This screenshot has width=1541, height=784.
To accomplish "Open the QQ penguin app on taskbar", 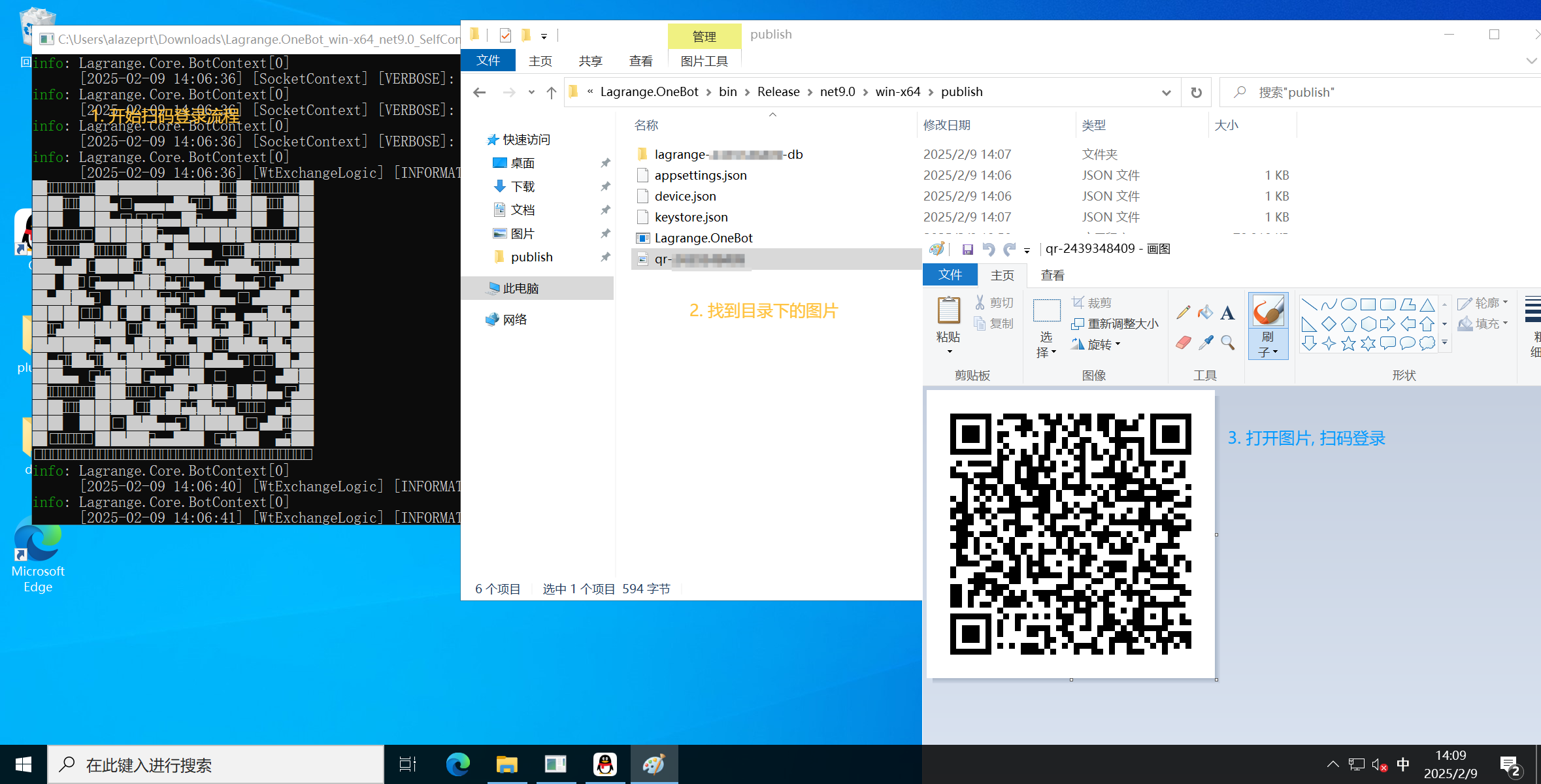I will pos(605,764).
